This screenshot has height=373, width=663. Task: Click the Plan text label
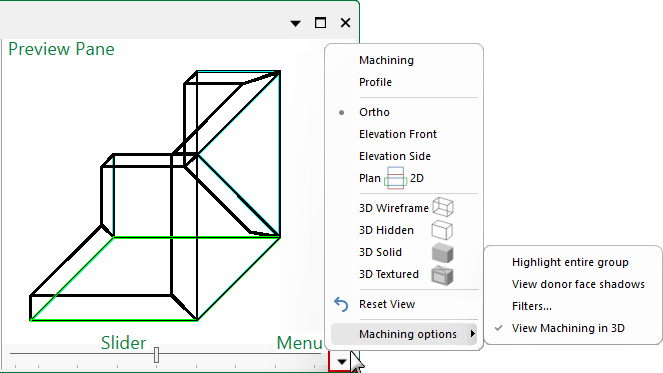pyautogui.click(x=370, y=178)
